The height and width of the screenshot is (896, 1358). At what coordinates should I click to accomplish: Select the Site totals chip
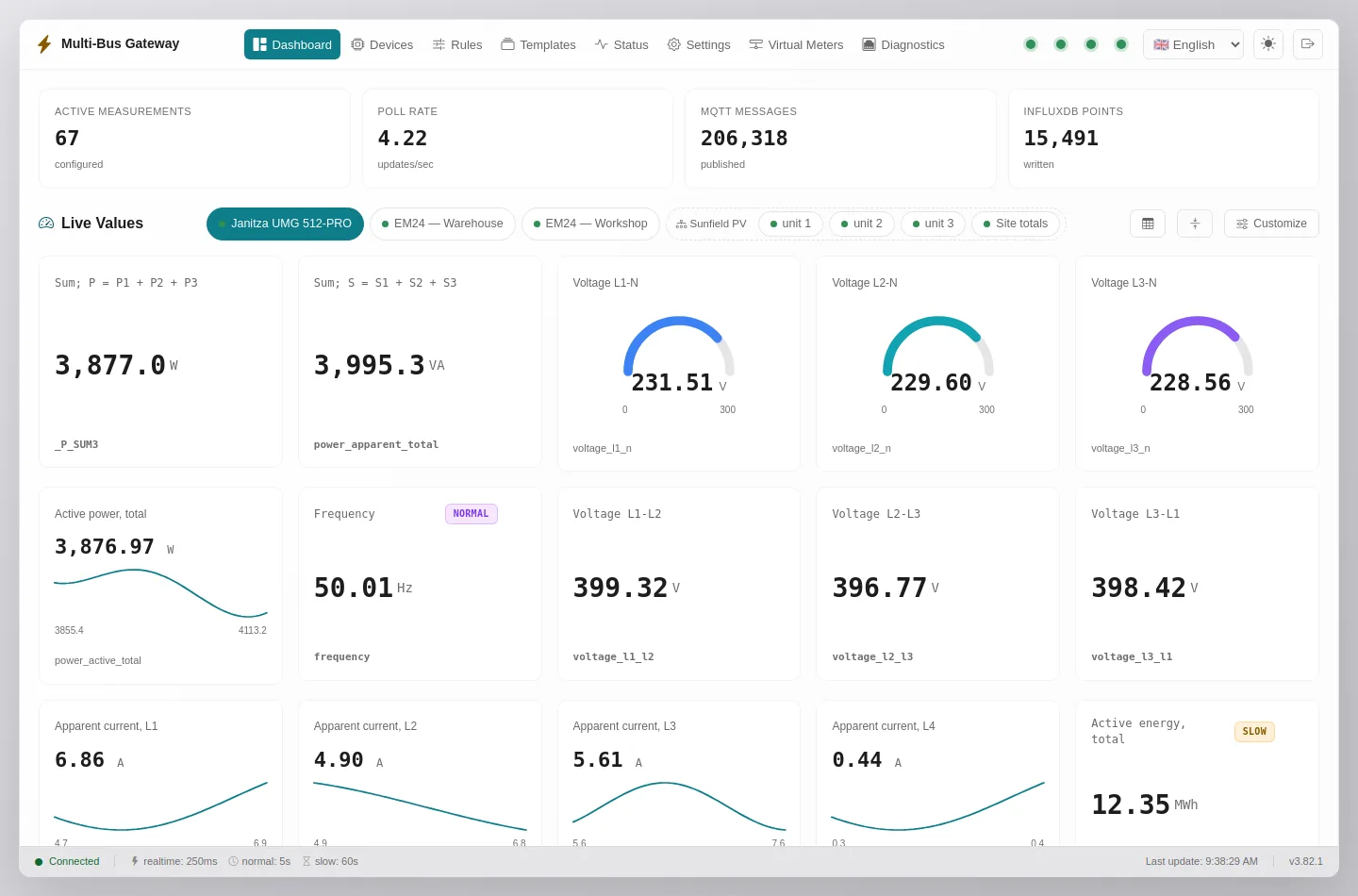click(1016, 224)
